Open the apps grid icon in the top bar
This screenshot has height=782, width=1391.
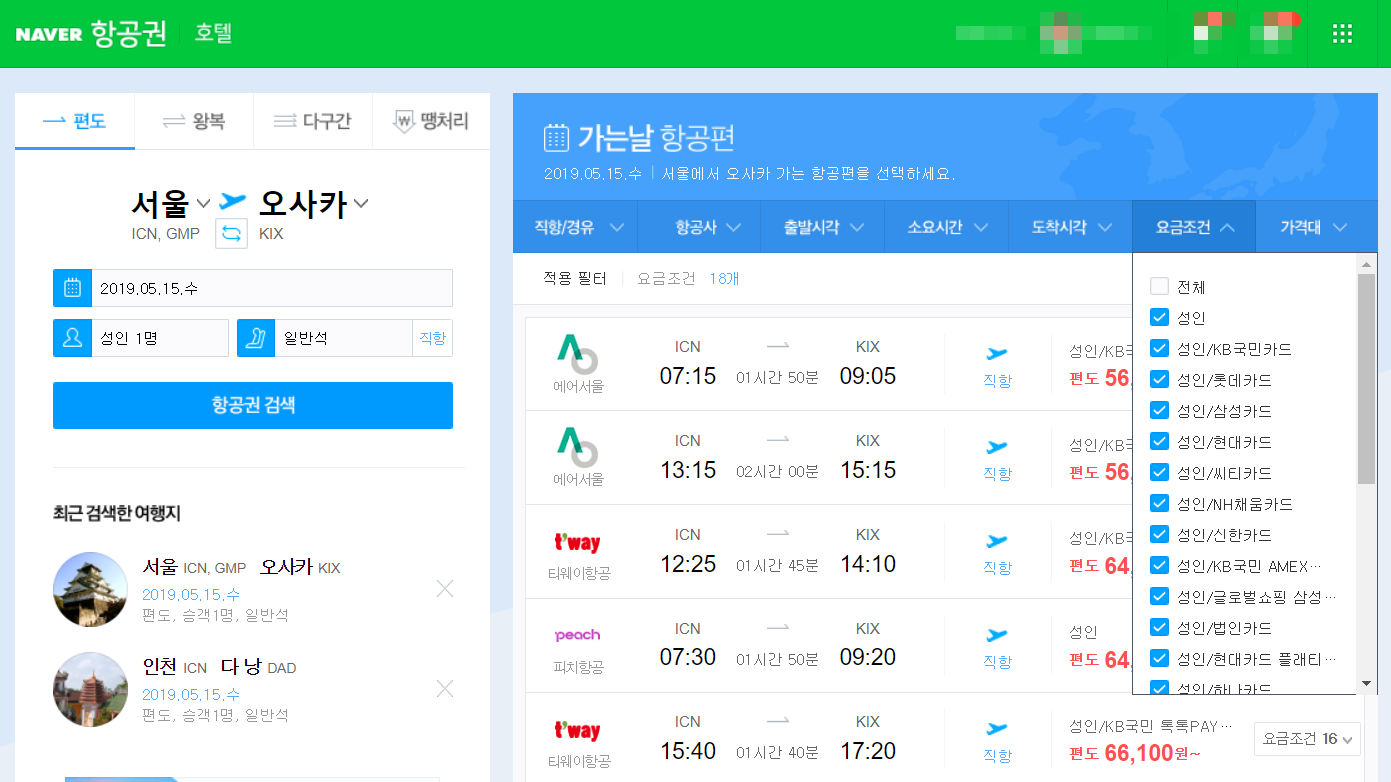click(x=1341, y=32)
